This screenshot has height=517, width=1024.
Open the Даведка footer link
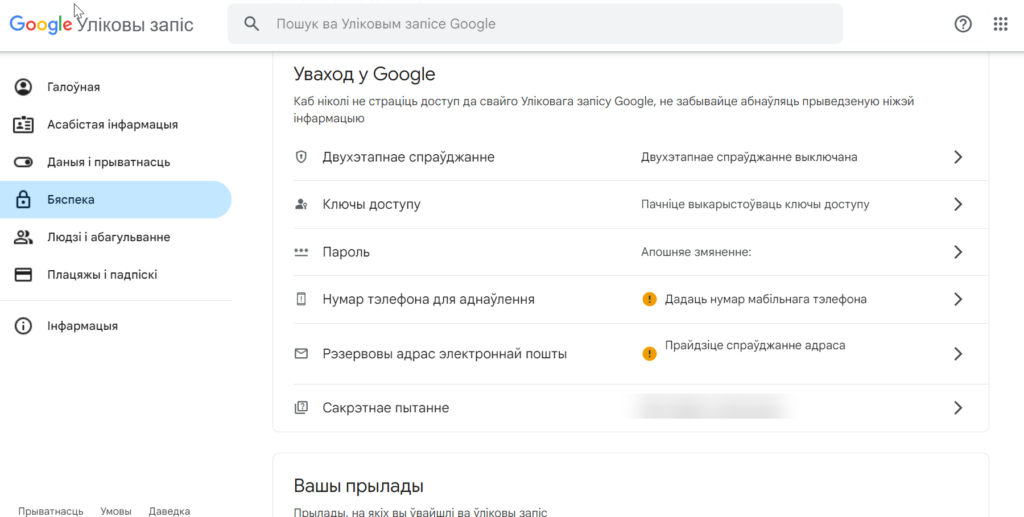point(169,511)
